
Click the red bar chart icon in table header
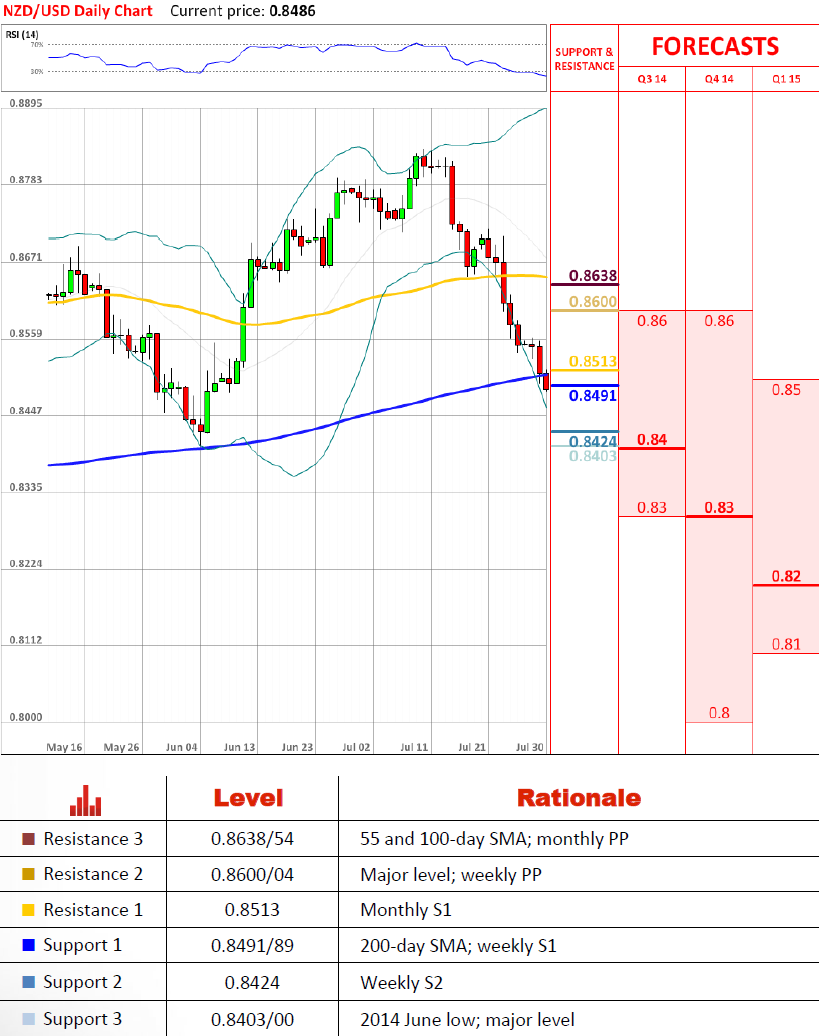(85, 800)
